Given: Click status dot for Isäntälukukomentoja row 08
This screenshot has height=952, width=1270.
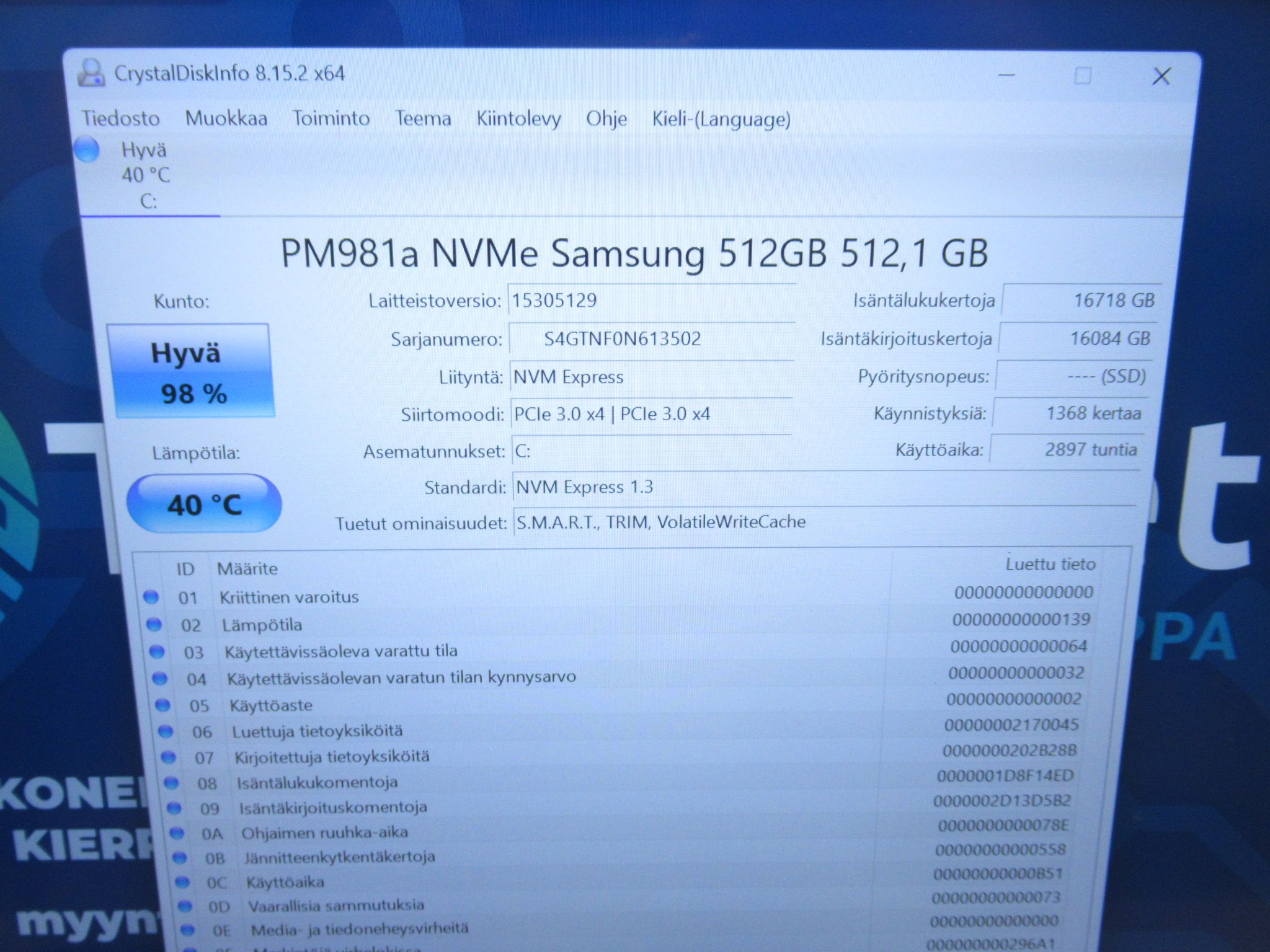Looking at the screenshot, I should click(x=171, y=782).
